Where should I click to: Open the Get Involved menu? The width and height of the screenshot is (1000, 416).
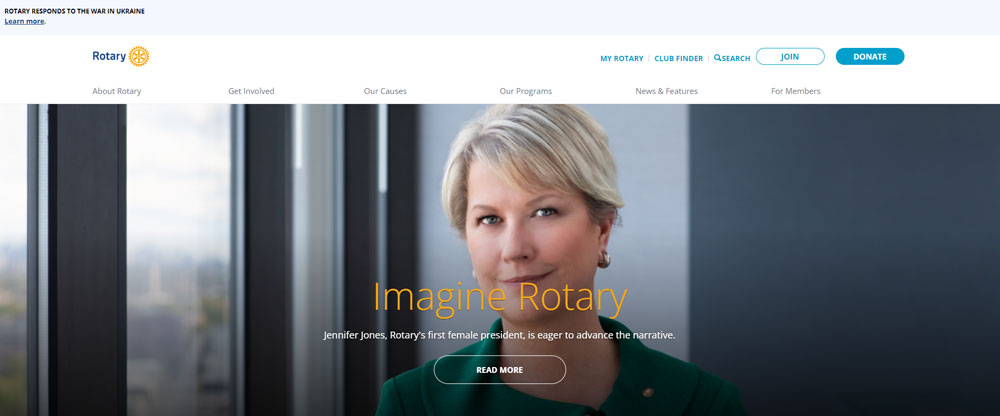click(x=251, y=91)
